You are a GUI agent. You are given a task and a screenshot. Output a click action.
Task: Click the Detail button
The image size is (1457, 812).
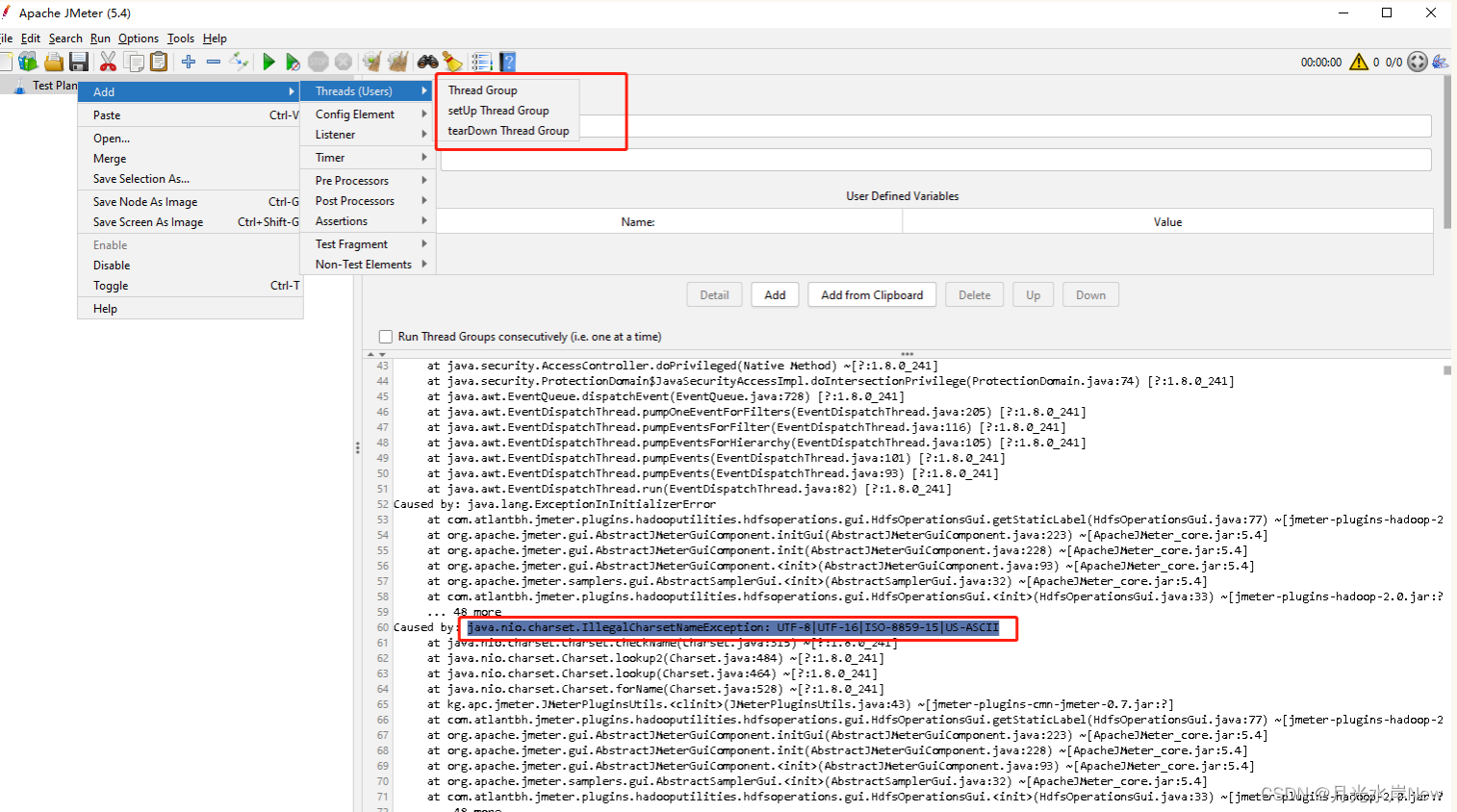[714, 295]
